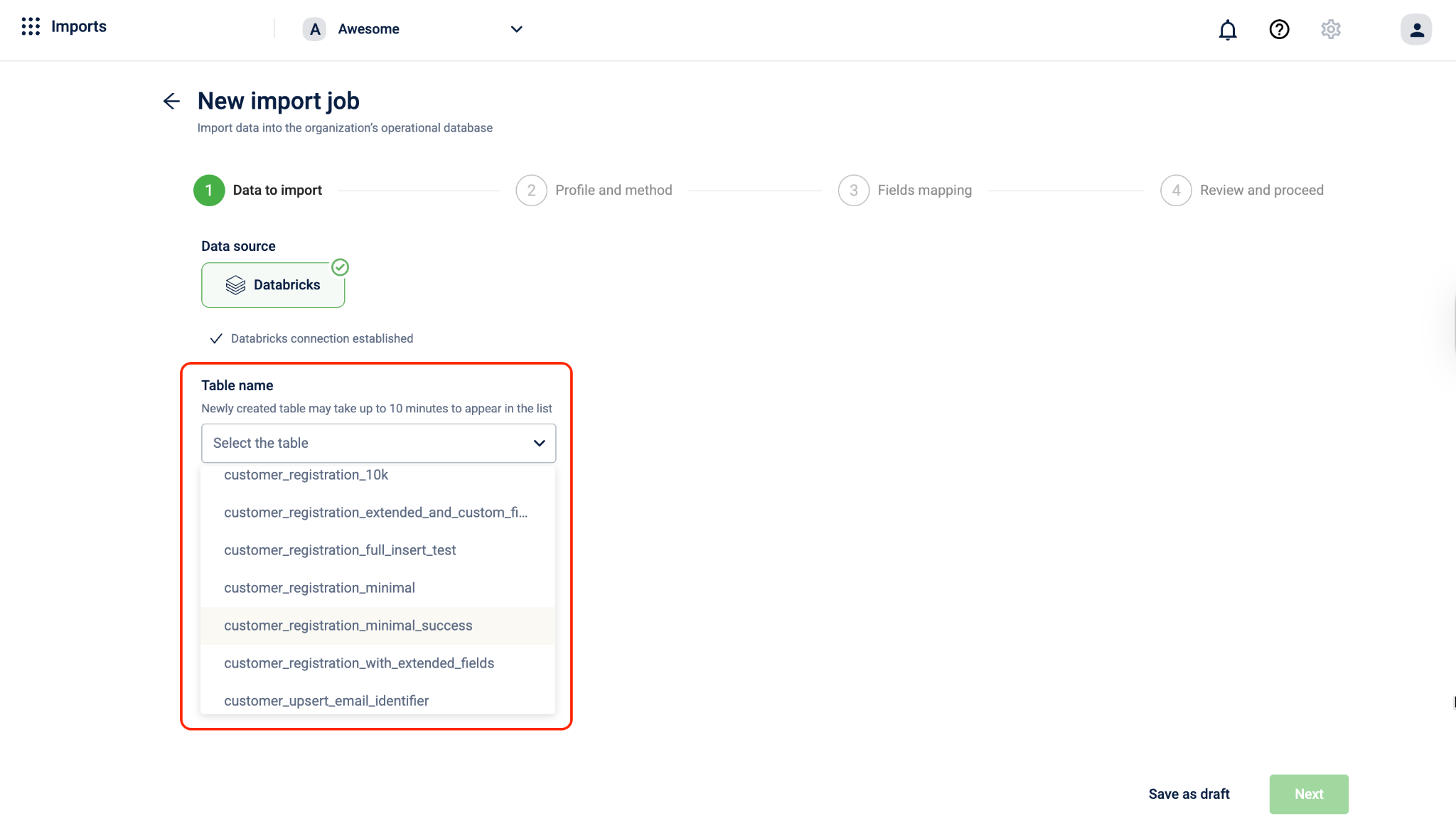This screenshot has height=826, width=1456.
Task: Open the apps grid launcher icon
Action: tap(31, 27)
